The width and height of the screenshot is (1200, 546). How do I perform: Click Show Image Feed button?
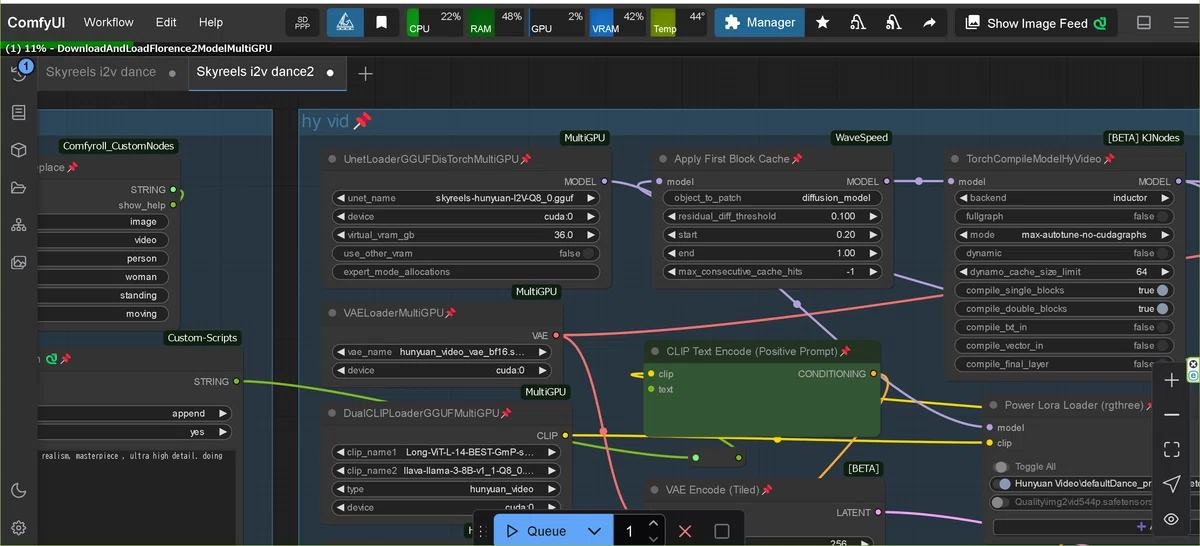point(1036,22)
